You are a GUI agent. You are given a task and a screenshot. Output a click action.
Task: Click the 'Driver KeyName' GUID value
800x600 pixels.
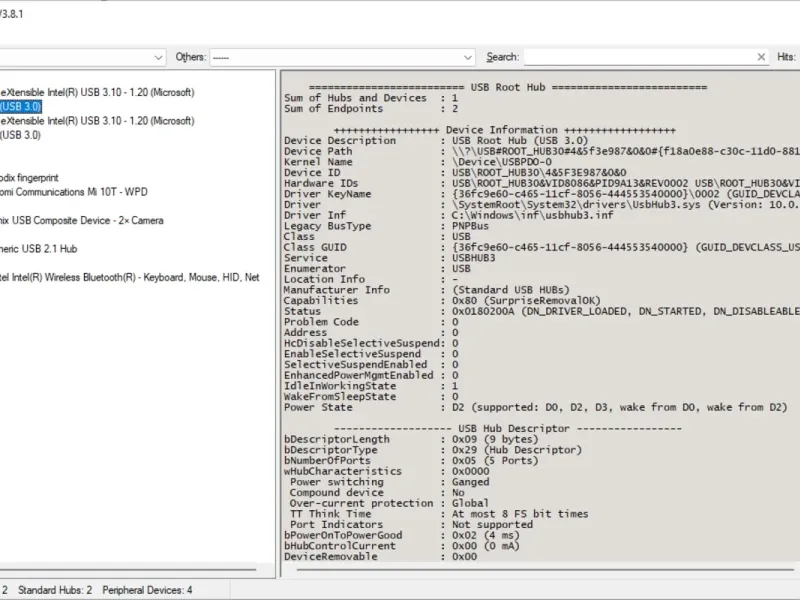point(626,194)
